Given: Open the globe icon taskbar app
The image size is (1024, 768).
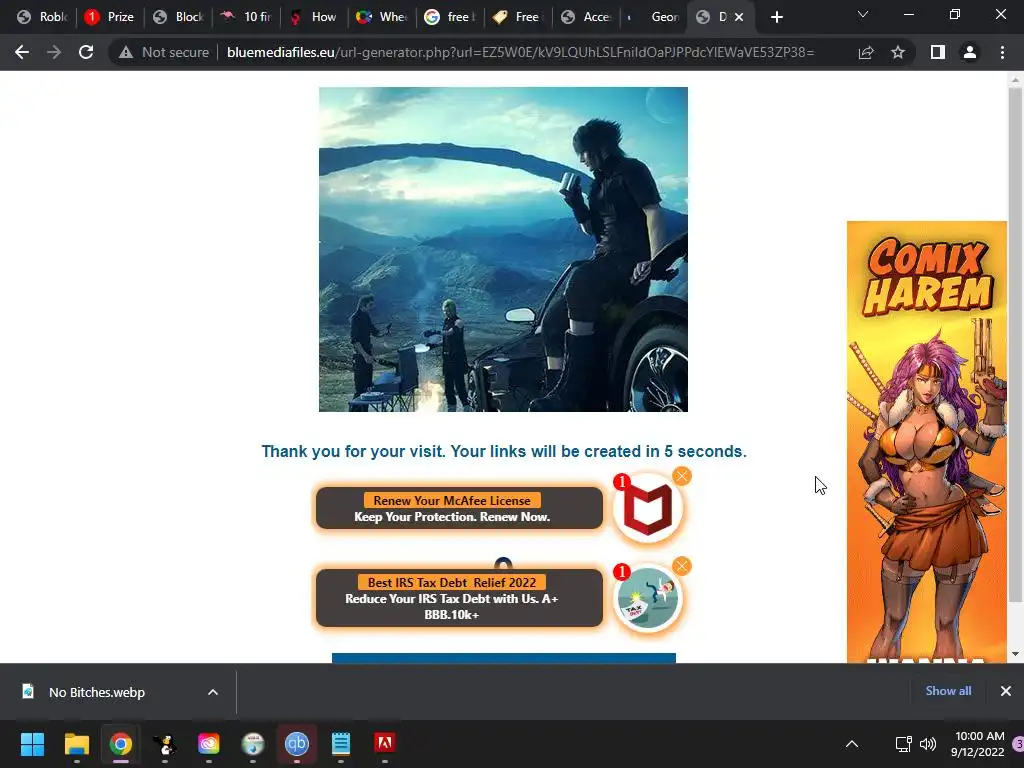Looking at the screenshot, I should [x=253, y=744].
